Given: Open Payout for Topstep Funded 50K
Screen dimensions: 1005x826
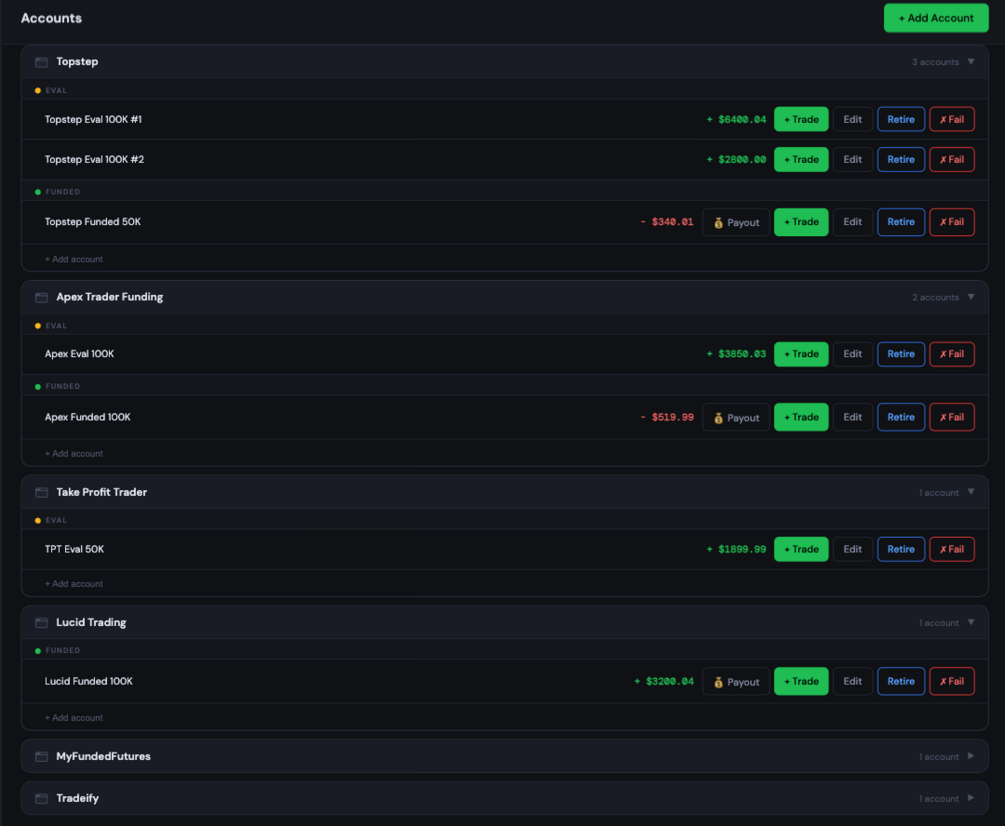Looking at the screenshot, I should click(x=736, y=222).
